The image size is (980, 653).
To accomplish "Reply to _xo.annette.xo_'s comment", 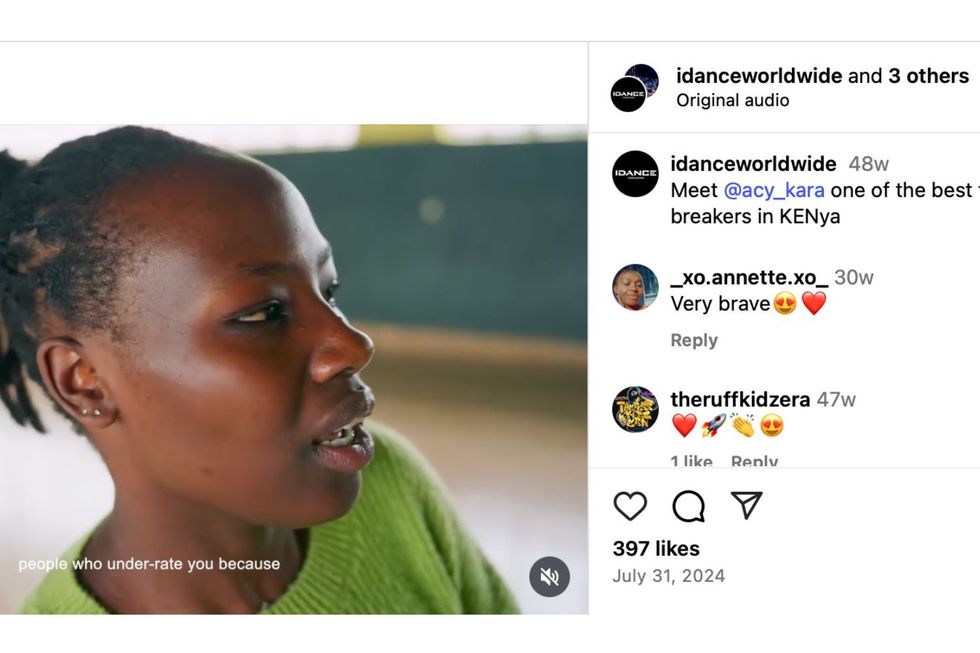I will [x=694, y=340].
